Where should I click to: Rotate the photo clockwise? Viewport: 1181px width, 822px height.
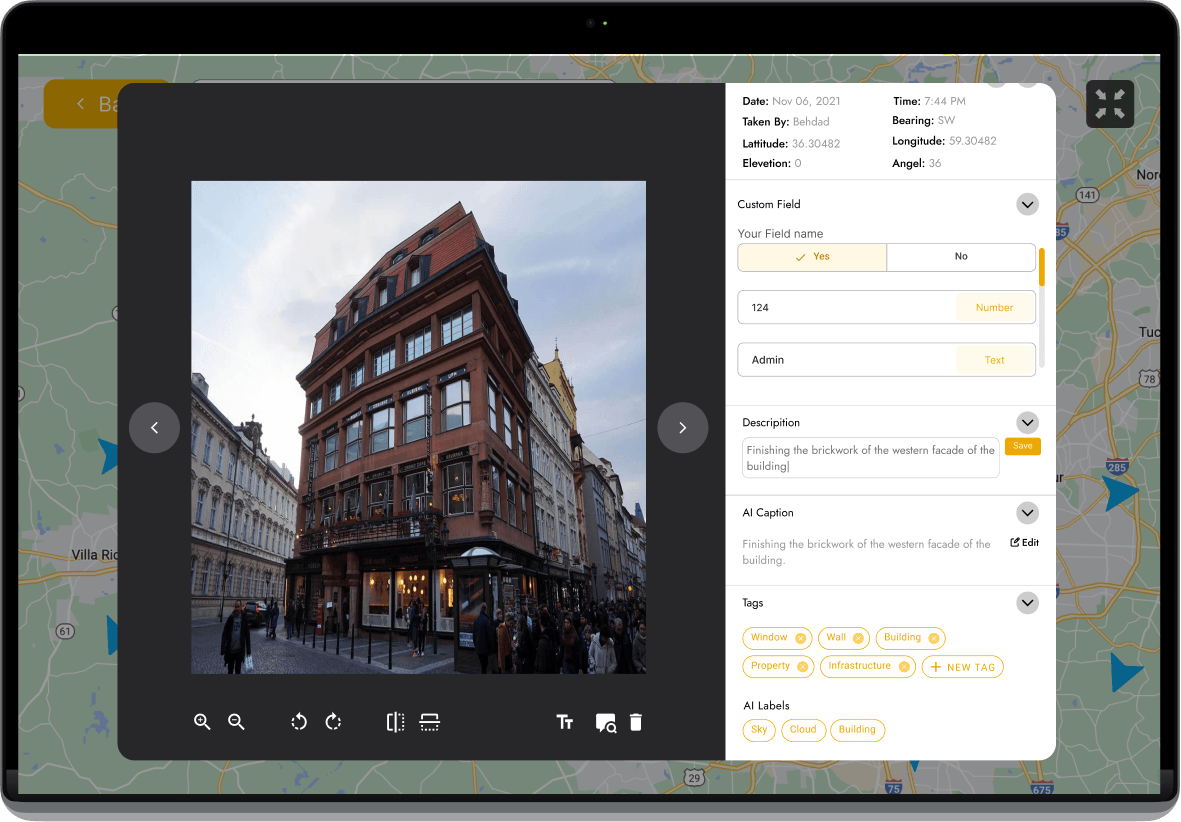(x=334, y=722)
